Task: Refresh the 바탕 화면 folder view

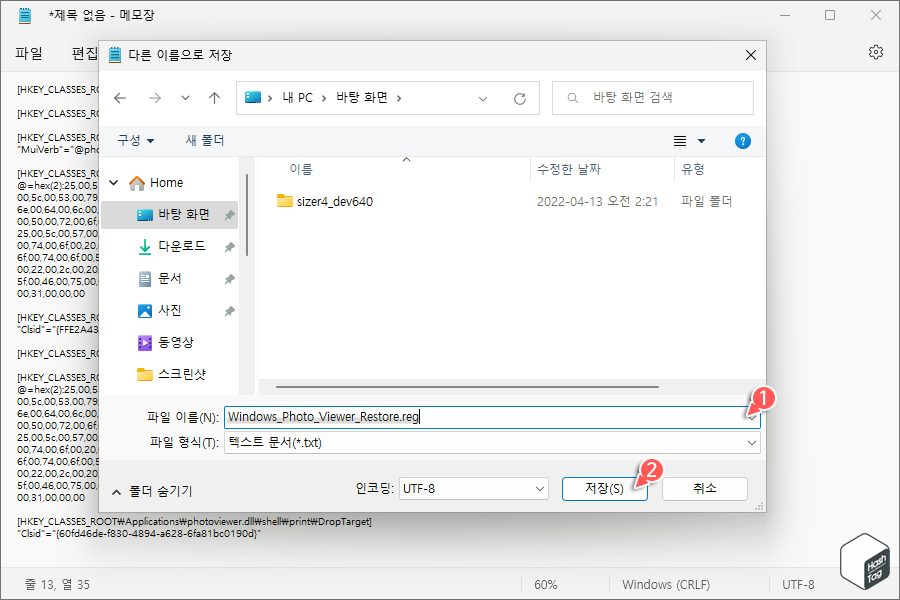Action: (519, 97)
